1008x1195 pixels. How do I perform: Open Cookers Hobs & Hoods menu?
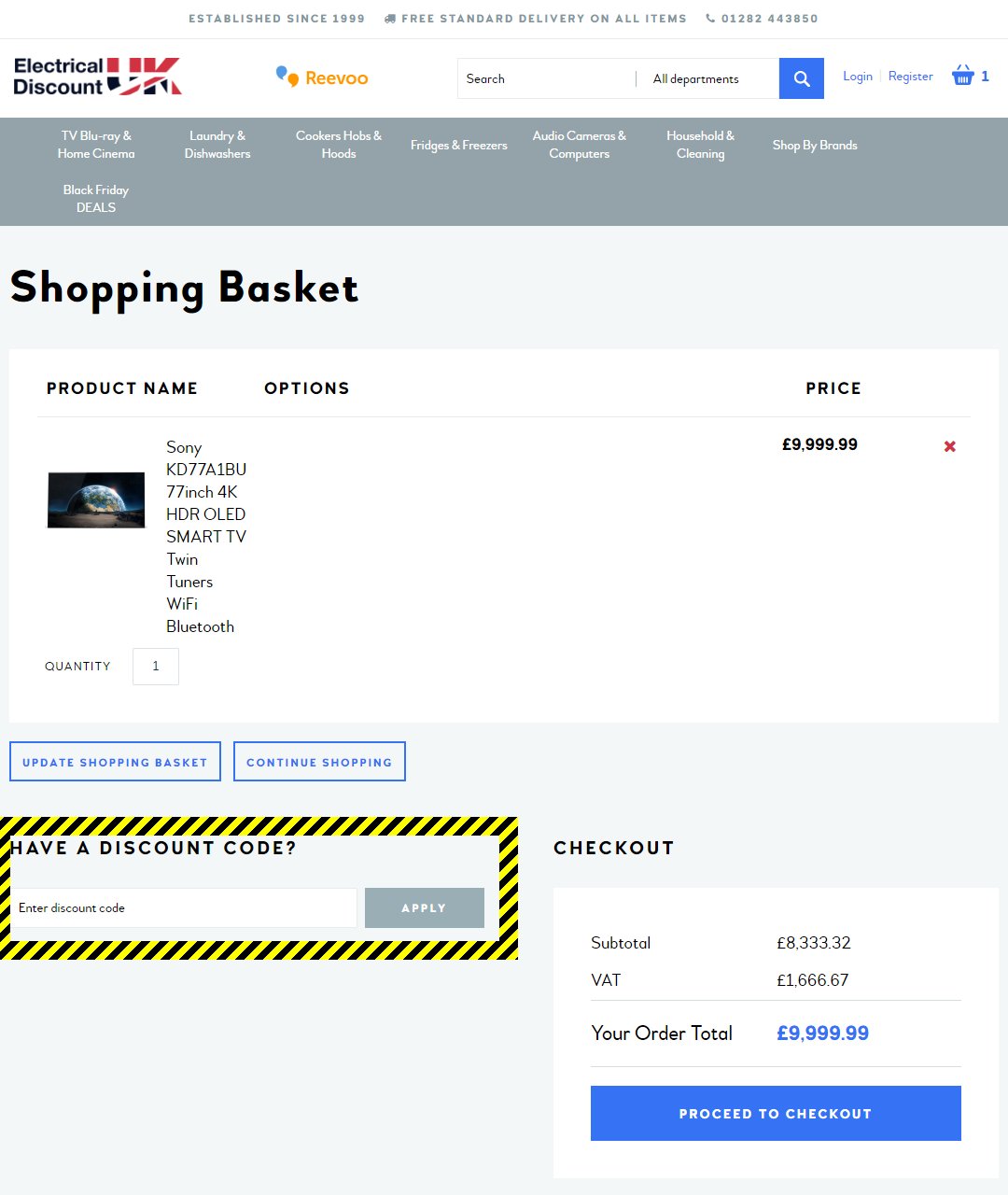pos(339,145)
